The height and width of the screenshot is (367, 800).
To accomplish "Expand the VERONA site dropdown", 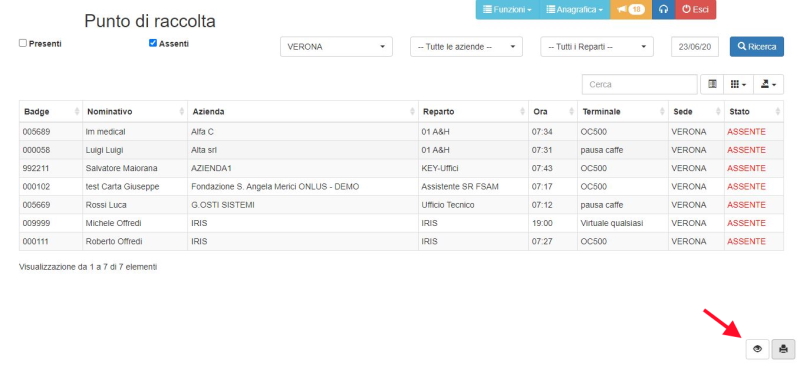I will [336, 46].
